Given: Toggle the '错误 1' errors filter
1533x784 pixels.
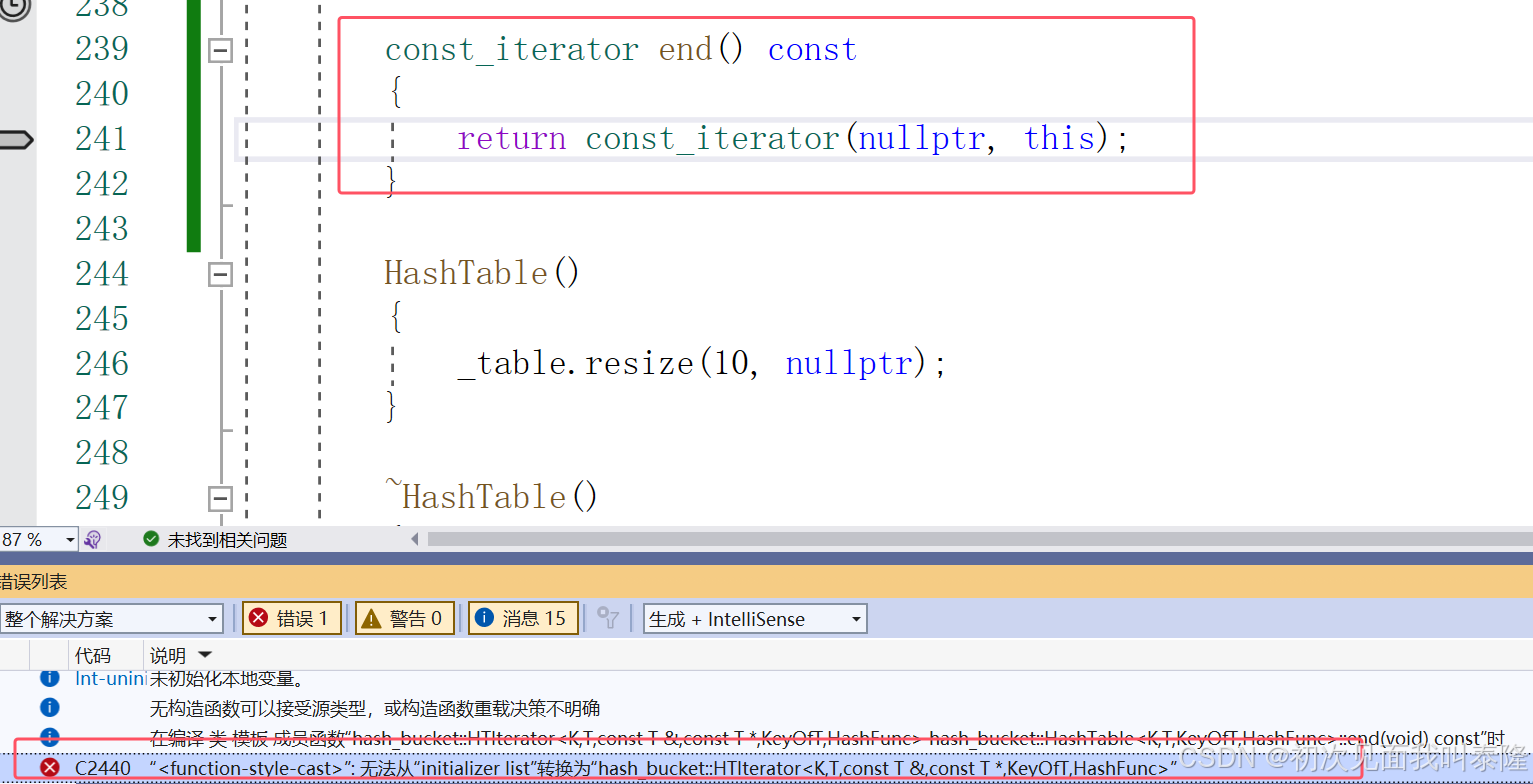Looking at the screenshot, I should pyautogui.click(x=292, y=618).
